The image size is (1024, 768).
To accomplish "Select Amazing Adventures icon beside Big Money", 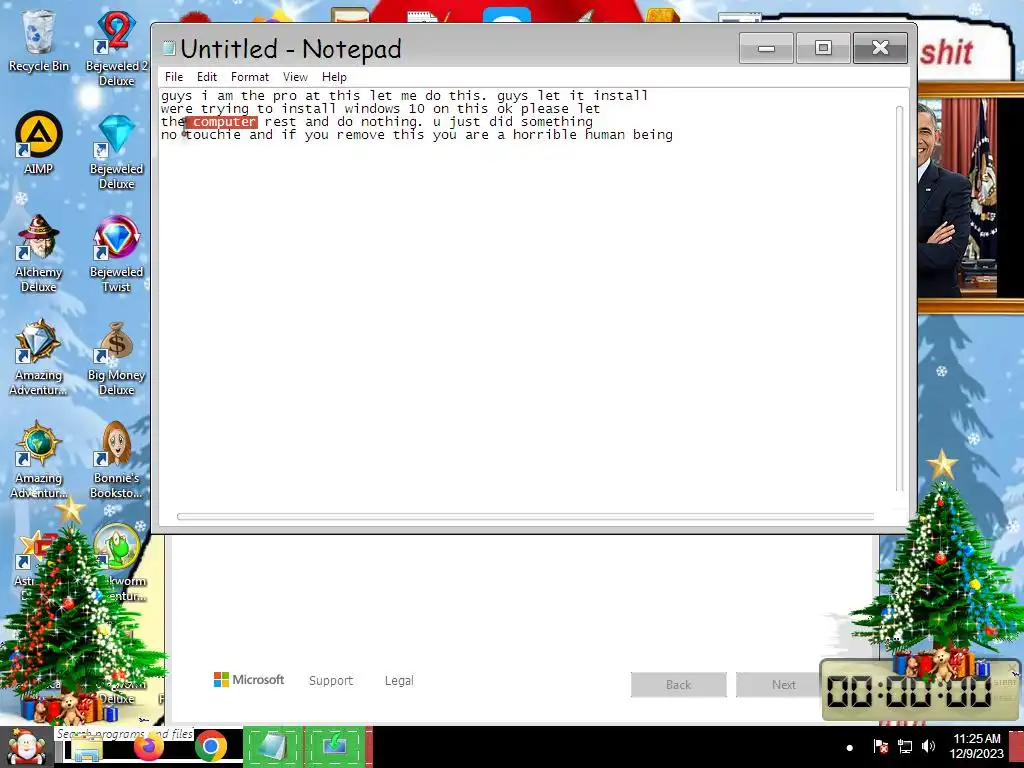I will pos(39,358).
